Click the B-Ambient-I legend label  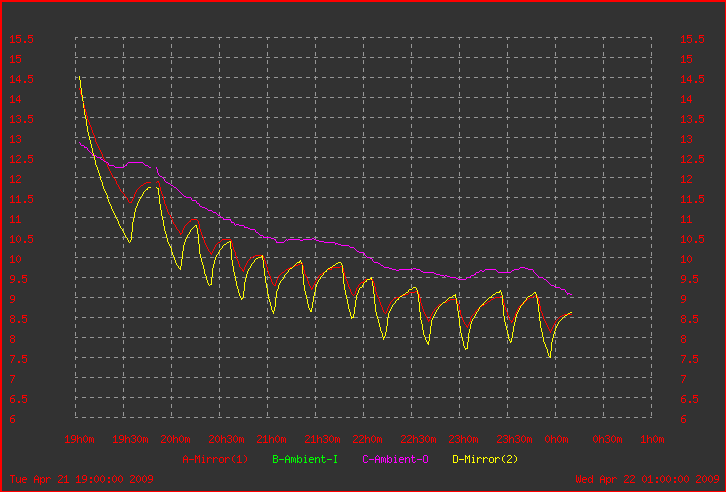pos(305,459)
